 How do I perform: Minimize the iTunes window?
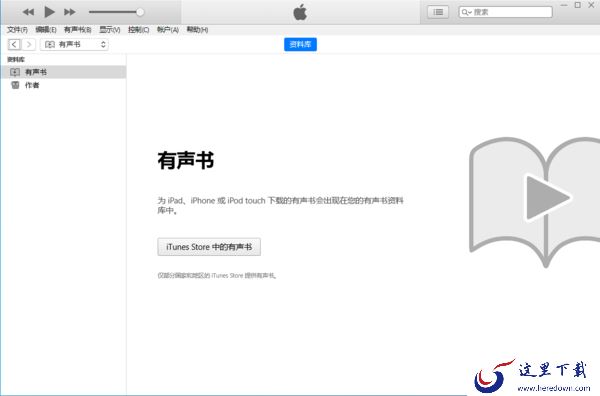tap(564, 5)
